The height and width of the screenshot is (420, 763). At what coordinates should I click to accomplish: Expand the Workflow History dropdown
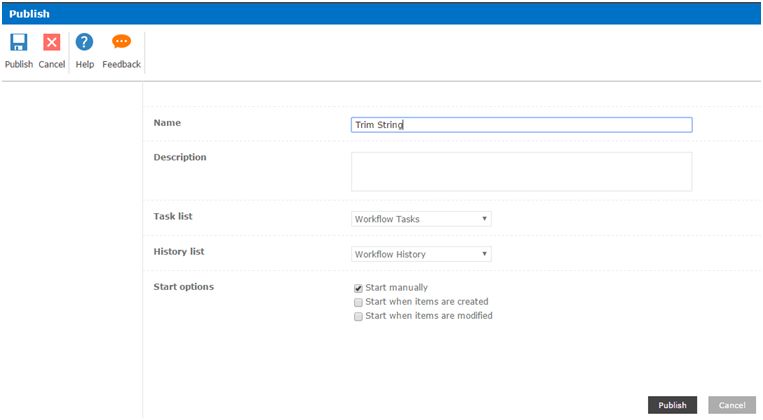tap(421, 254)
